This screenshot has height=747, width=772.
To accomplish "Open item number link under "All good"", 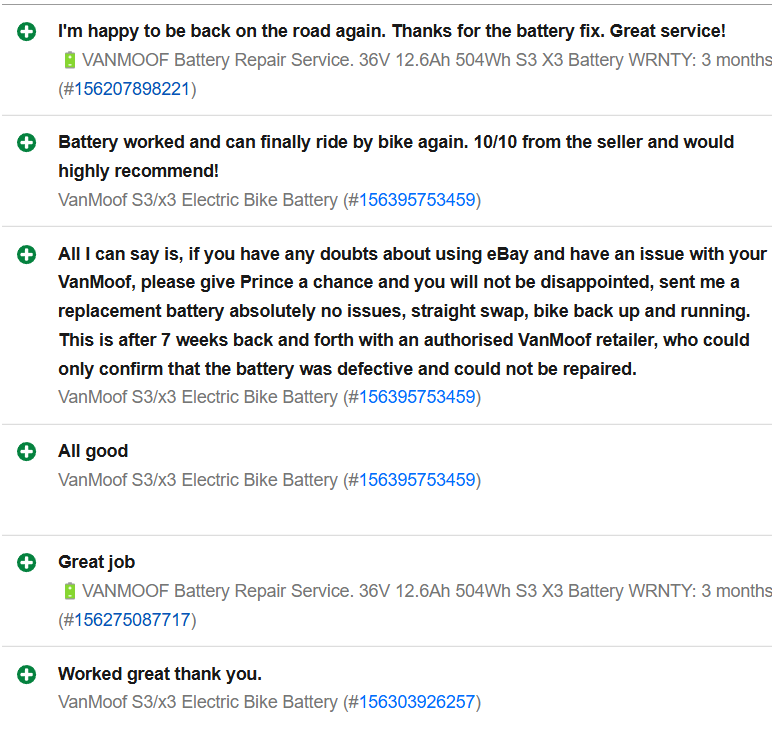I will click(417, 480).
